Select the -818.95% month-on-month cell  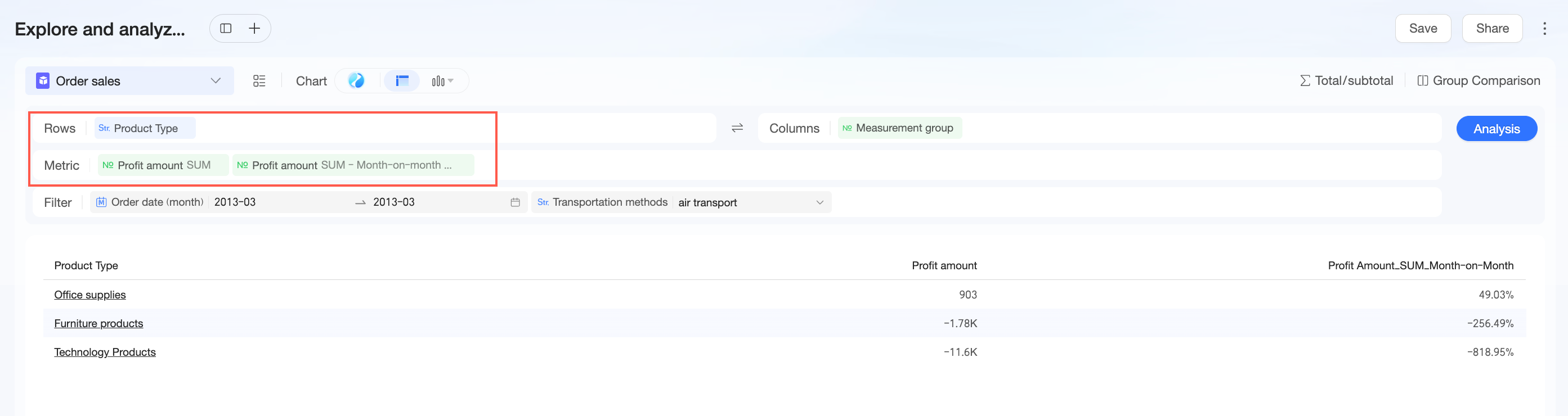pyautogui.click(x=1490, y=351)
